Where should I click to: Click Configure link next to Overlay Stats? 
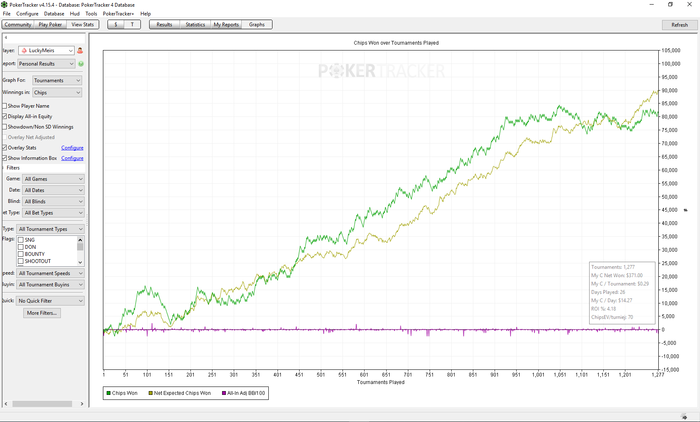(72, 148)
